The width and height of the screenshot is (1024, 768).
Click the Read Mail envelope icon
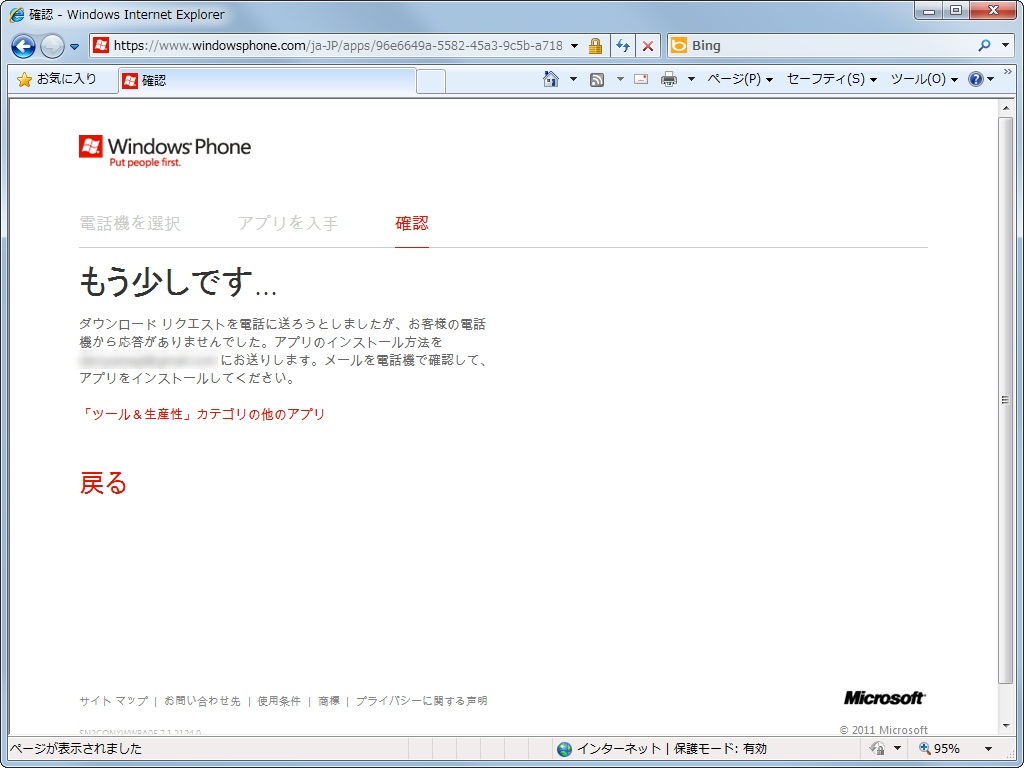[640, 78]
